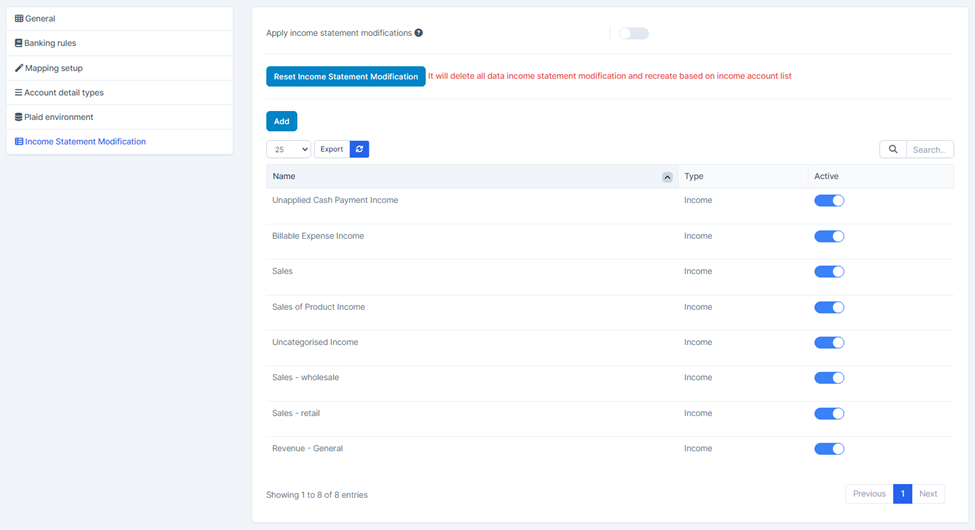Click the Mapping setup pencil icon

(x=19, y=68)
